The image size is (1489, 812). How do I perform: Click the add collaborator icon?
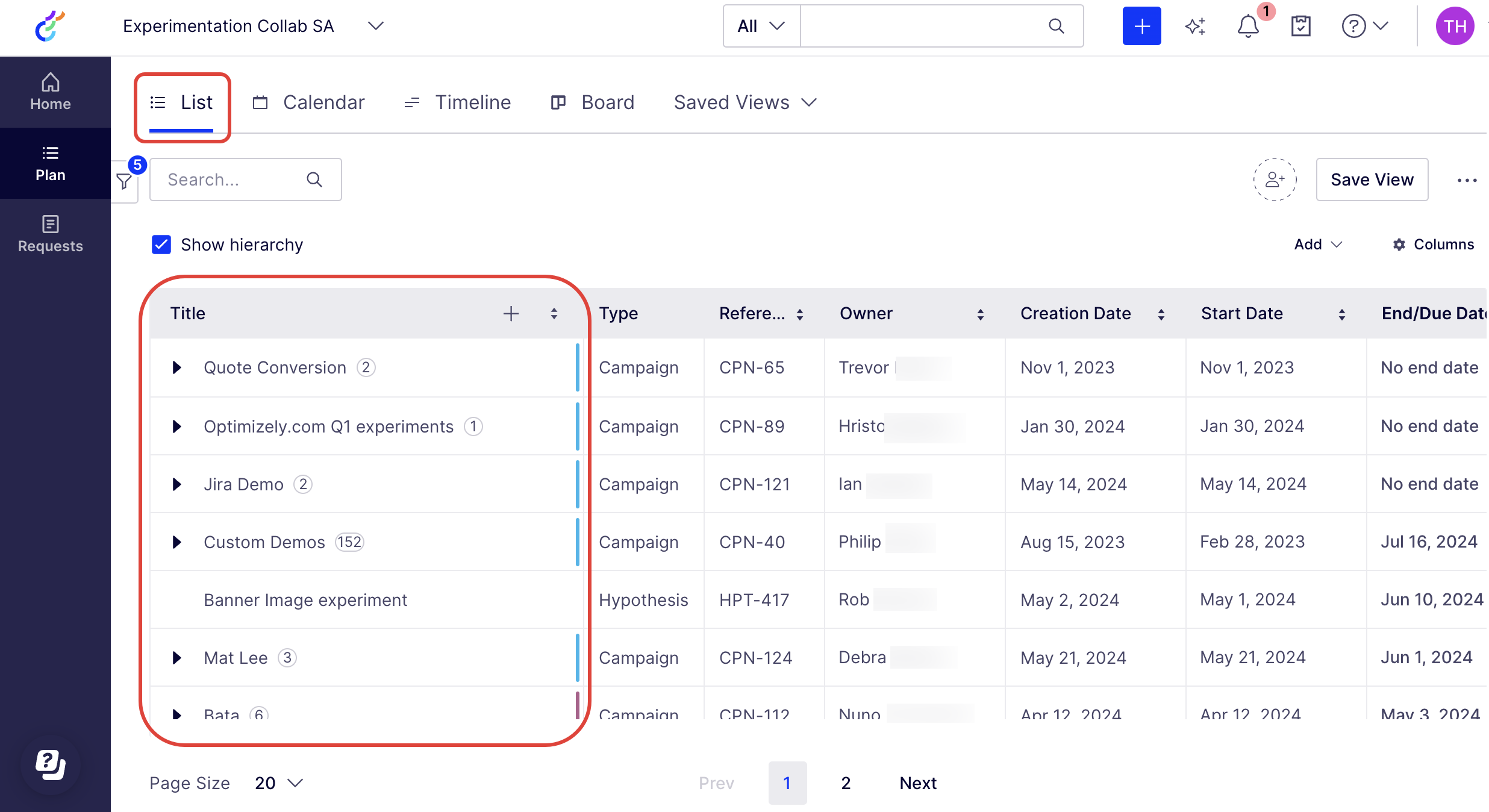tap(1275, 180)
